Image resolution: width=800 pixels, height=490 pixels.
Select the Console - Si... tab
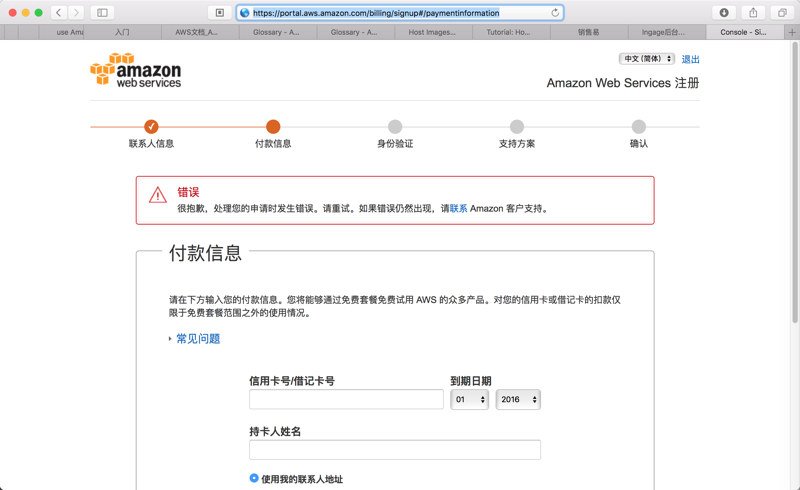point(744,32)
